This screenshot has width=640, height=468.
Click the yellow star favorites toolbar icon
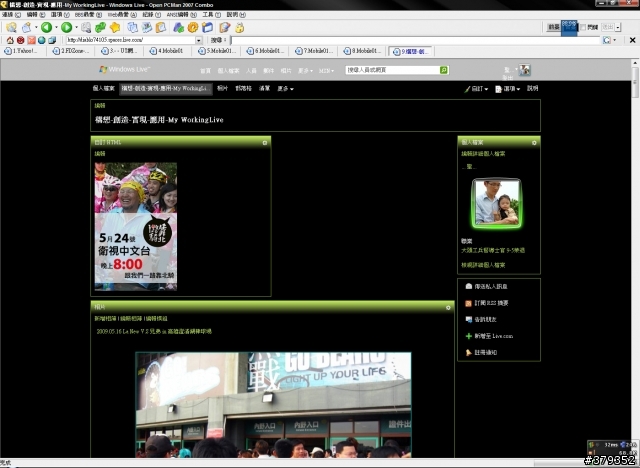115,27
